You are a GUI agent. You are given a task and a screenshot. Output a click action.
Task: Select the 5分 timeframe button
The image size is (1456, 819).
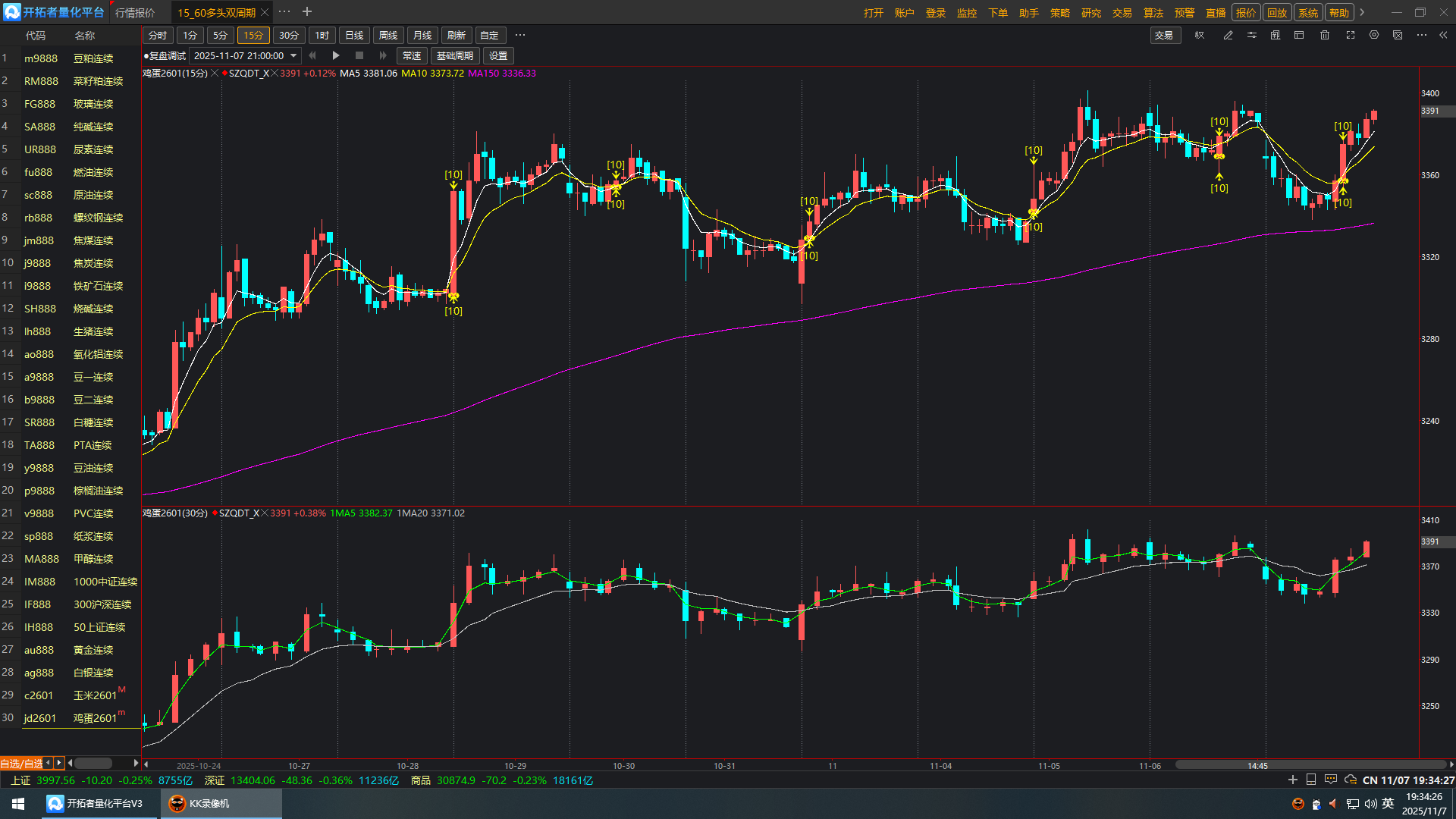tap(220, 36)
